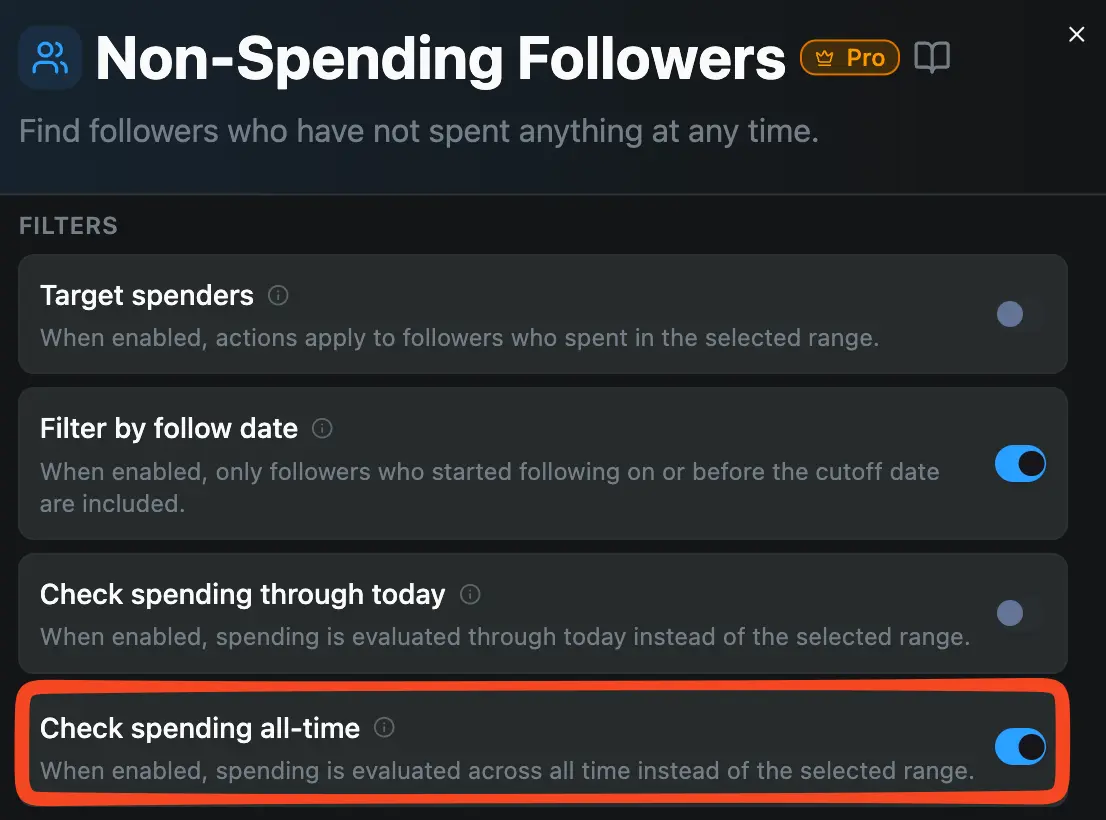Click the X icon to dismiss the dialog
Image resolution: width=1106 pixels, height=820 pixels.
point(1076,34)
